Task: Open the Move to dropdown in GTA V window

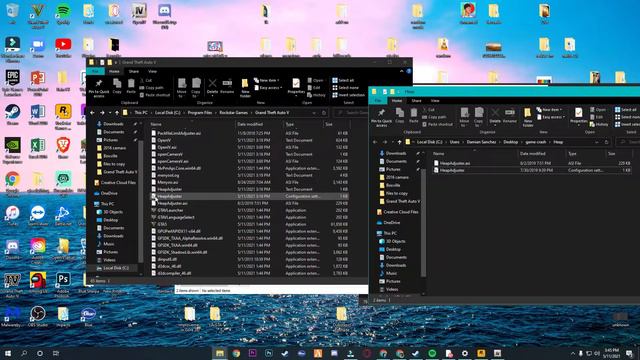Action: point(182,88)
